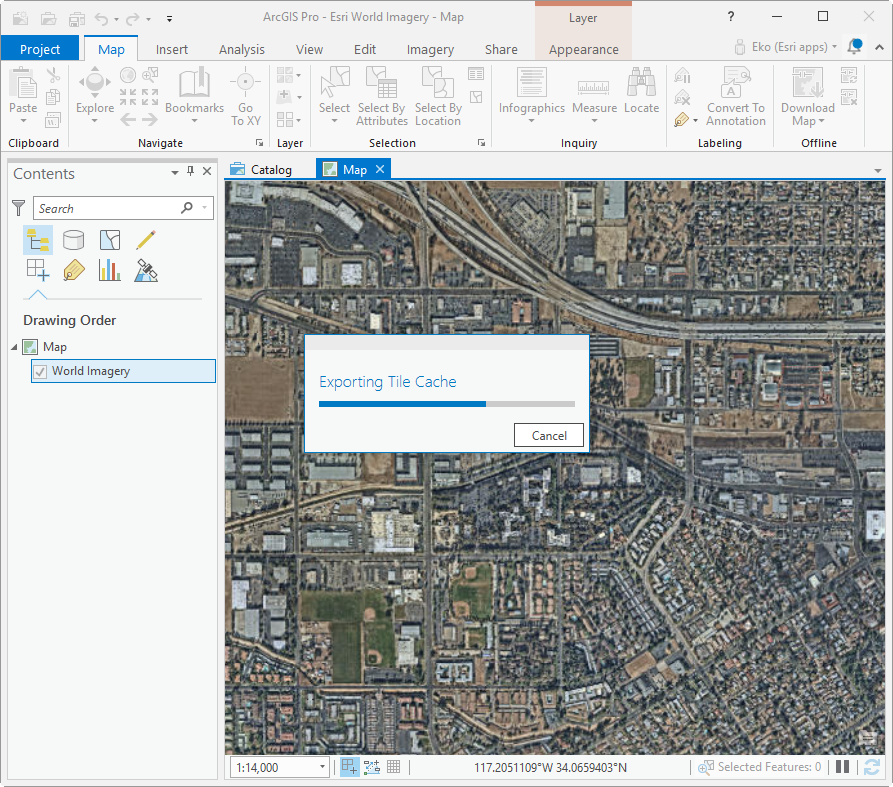Open the map scale 1:14,000 dropdown
The height and width of the screenshot is (787, 893).
pos(322,767)
